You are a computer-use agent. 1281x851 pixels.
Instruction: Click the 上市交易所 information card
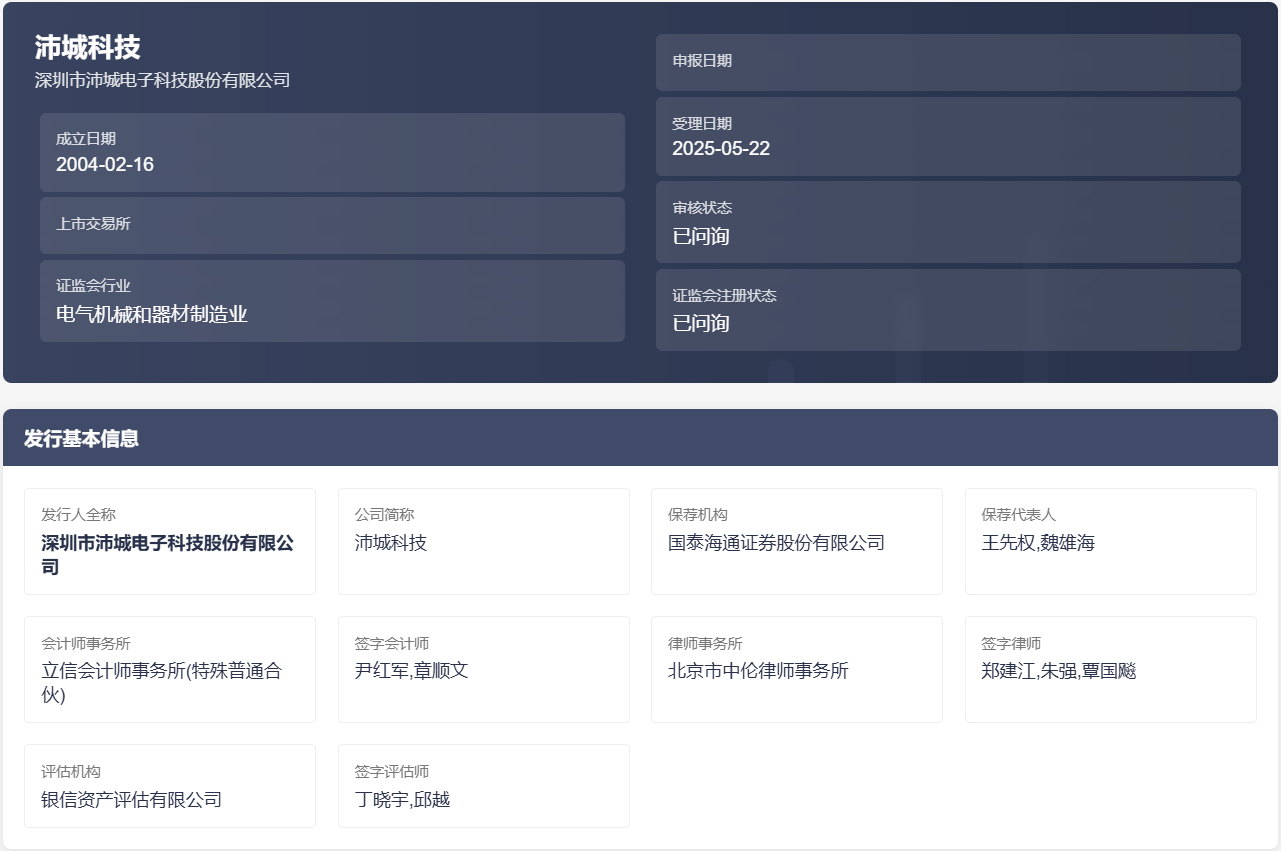click(332, 224)
